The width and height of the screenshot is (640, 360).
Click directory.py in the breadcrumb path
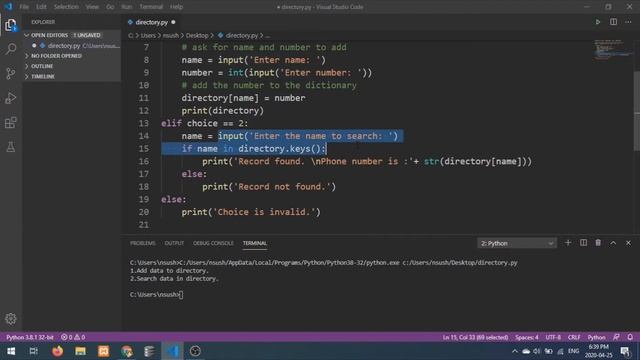(242, 36)
